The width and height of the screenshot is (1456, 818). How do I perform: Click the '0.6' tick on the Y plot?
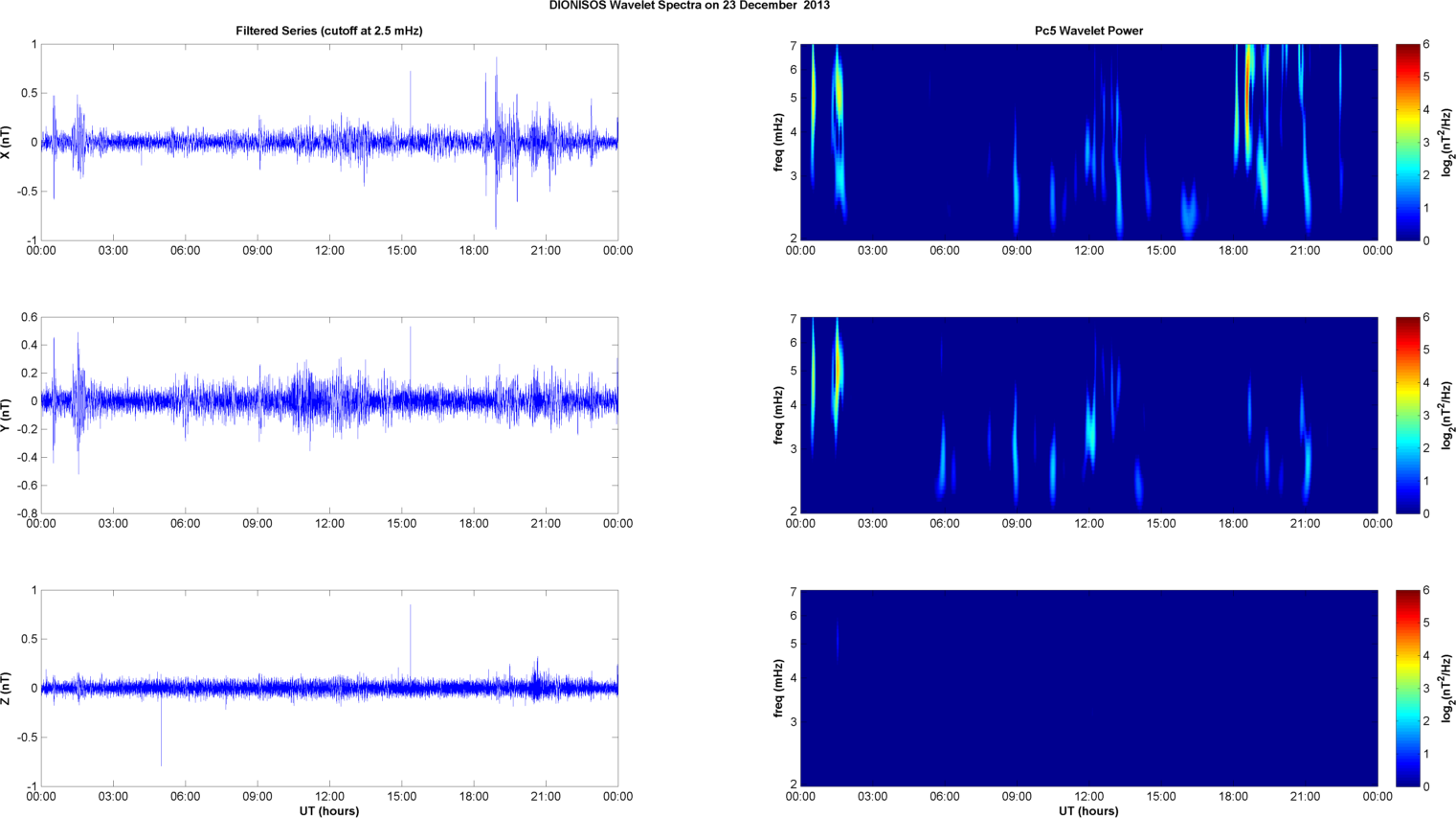click(x=29, y=318)
